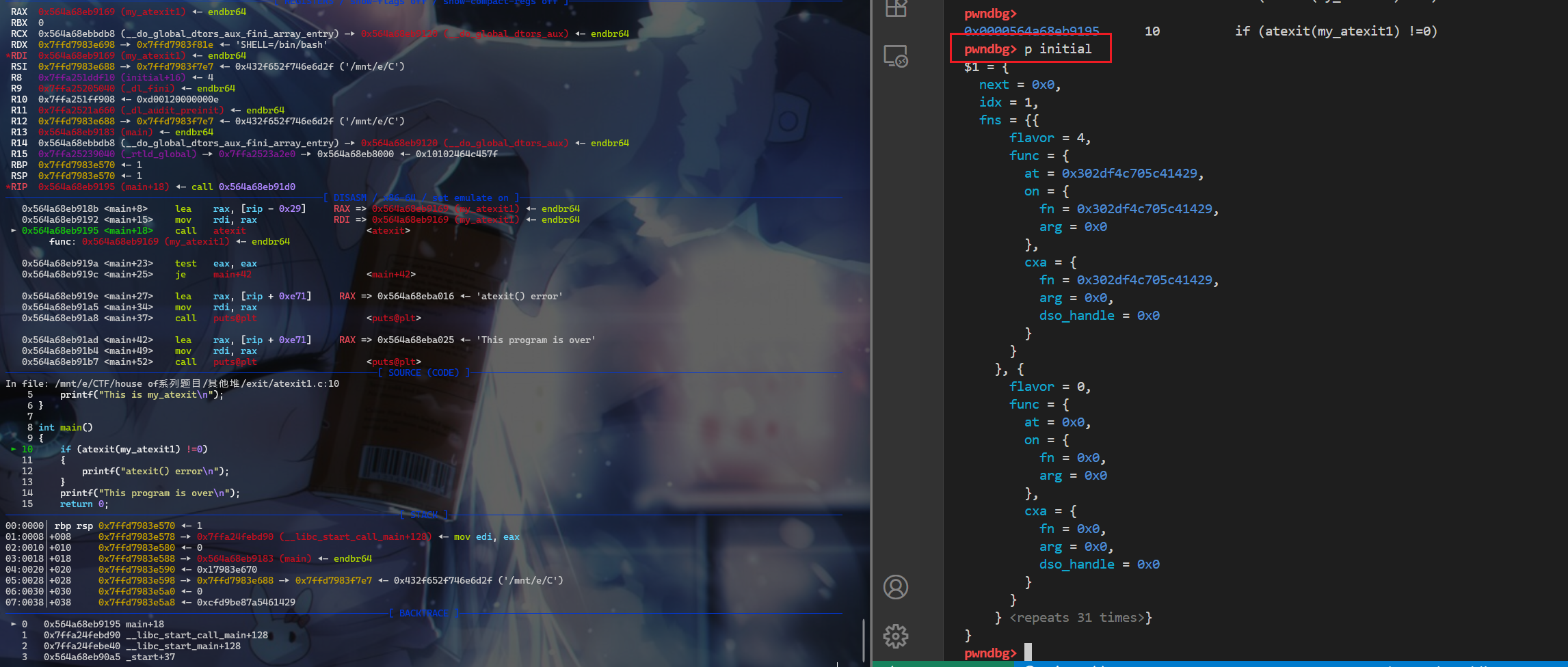This screenshot has height=667, width=1568.
Task: Click the Manage settings gear icon
Action: click(x=896, y=636)
